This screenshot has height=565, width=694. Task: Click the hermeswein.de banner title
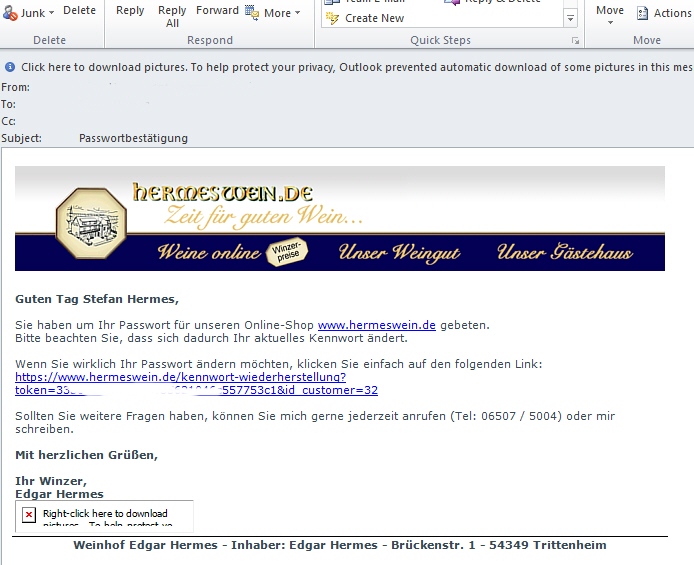(223, 193)
